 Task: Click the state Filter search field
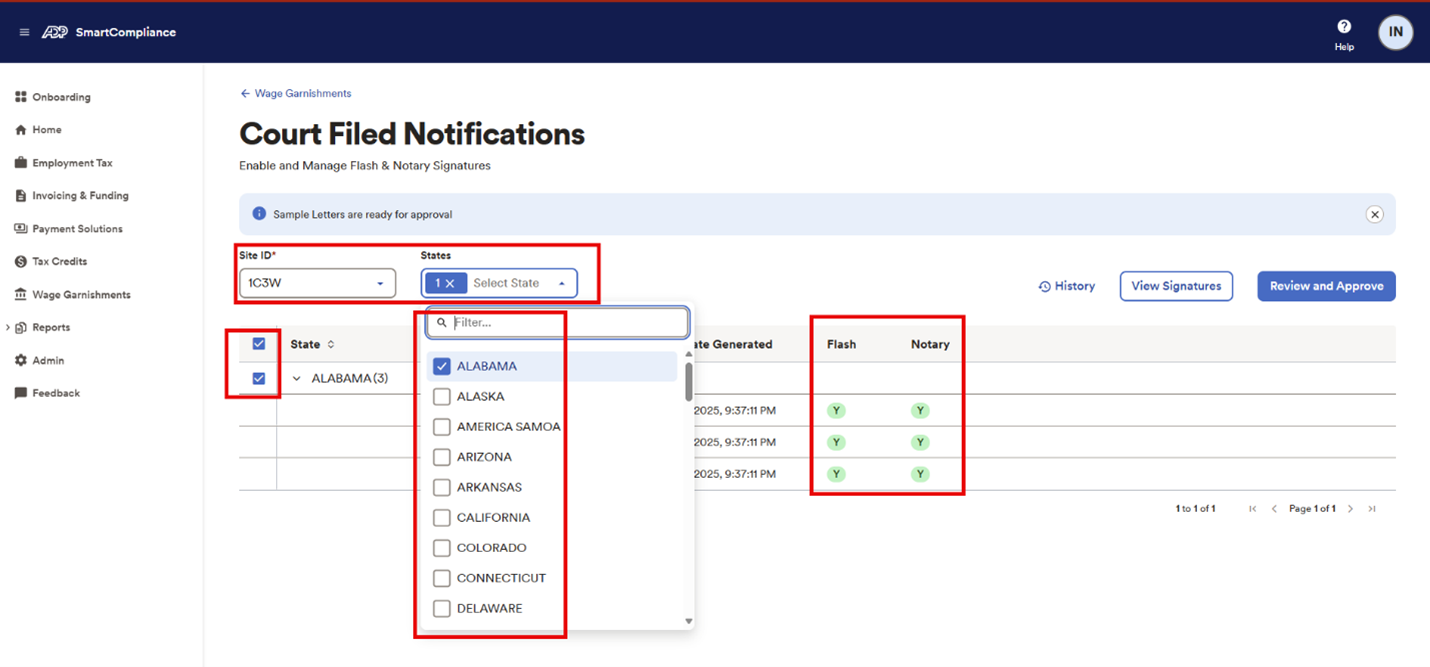click(x=566, y=323)
